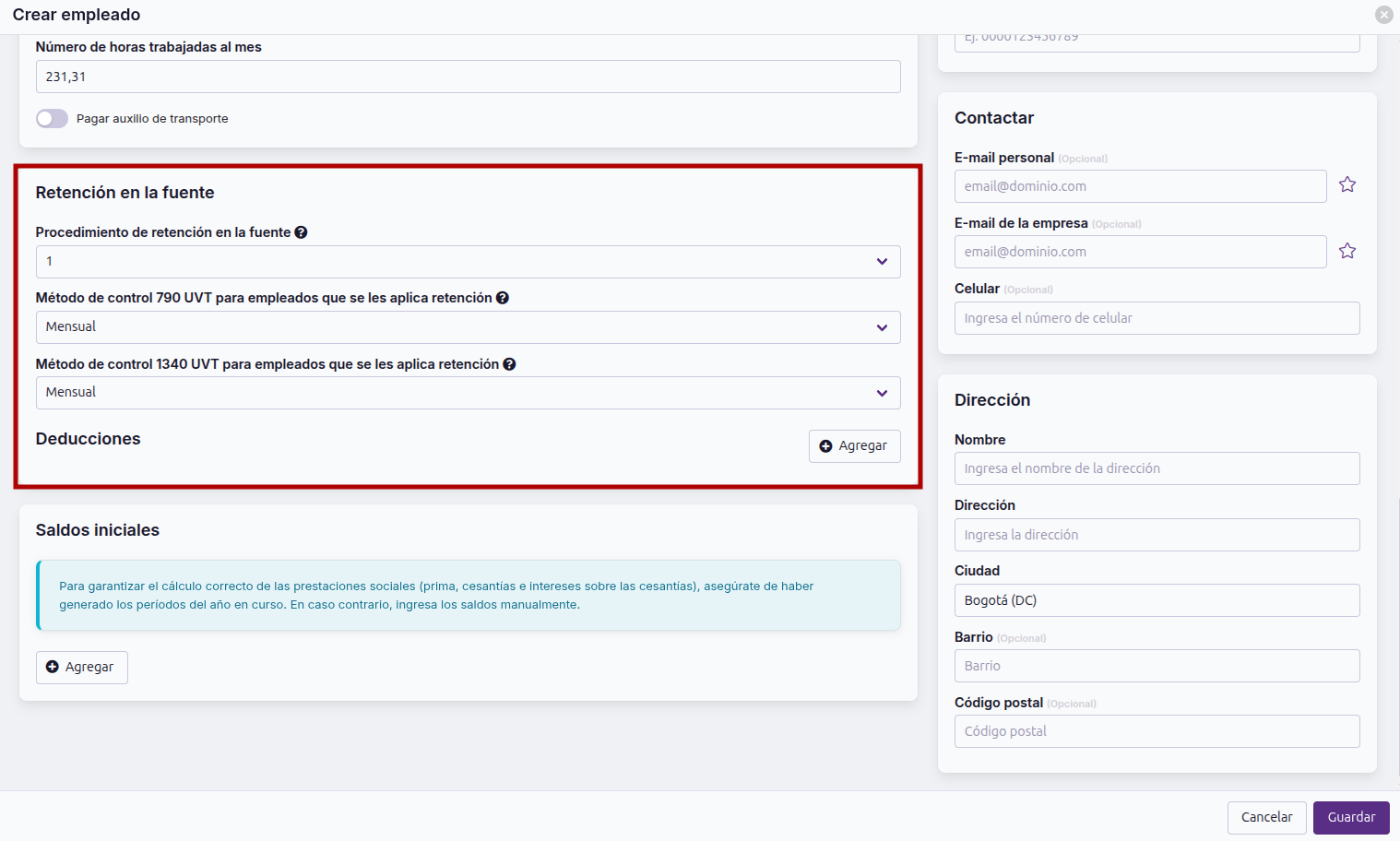
Task: Toggle Pagar auxilio de transporte switch
Action: pyautogui.click(x=52, y=118)
